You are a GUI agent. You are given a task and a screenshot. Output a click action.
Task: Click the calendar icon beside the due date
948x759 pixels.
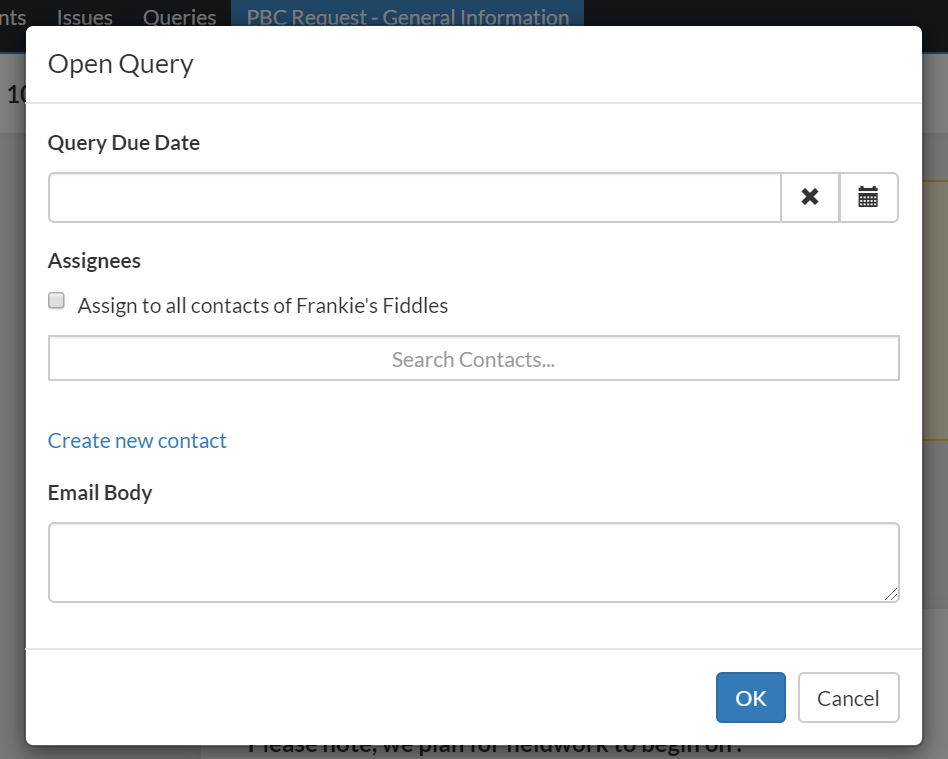point(868,197)
